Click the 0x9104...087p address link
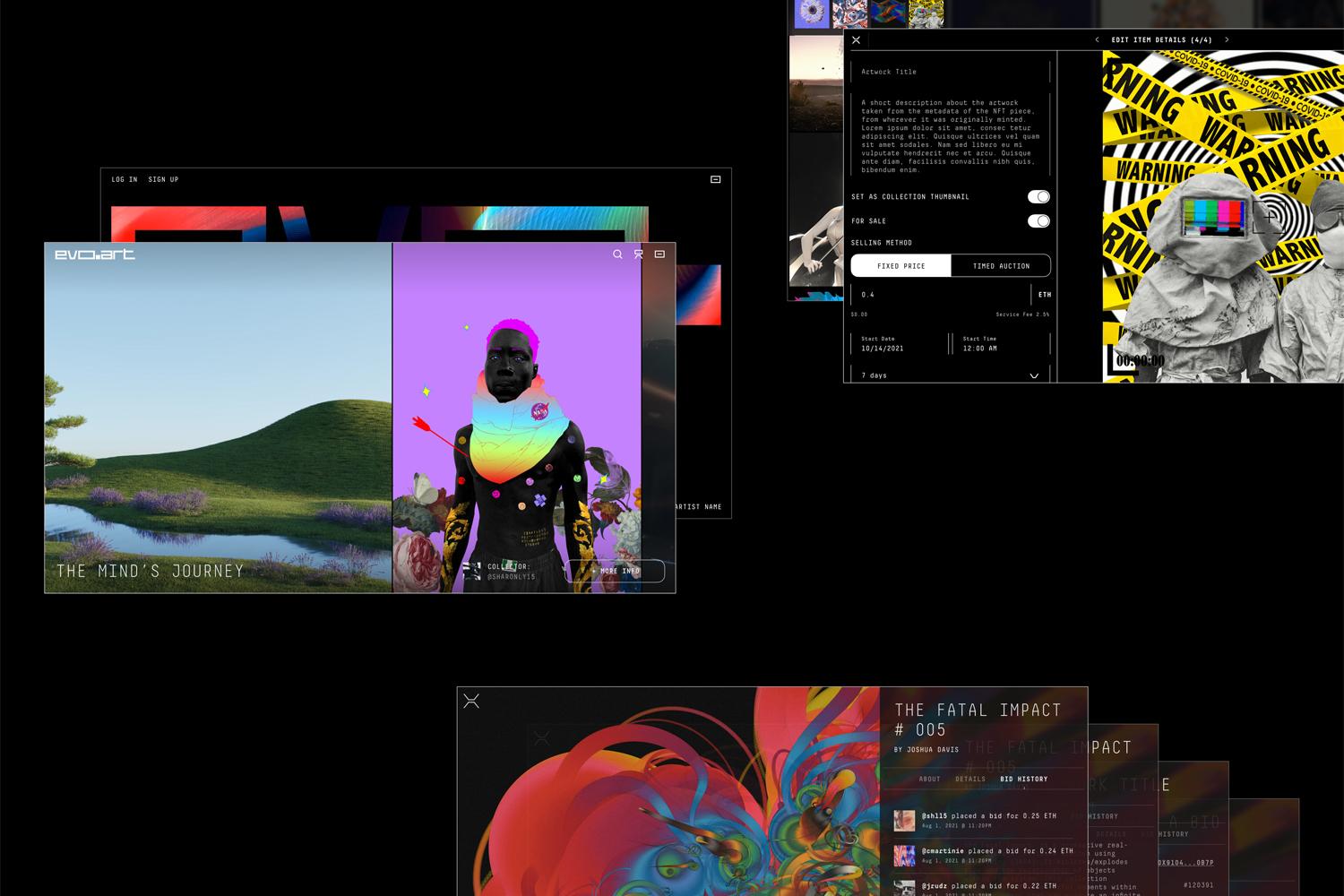1344x896 pixels. (1185, 863)
